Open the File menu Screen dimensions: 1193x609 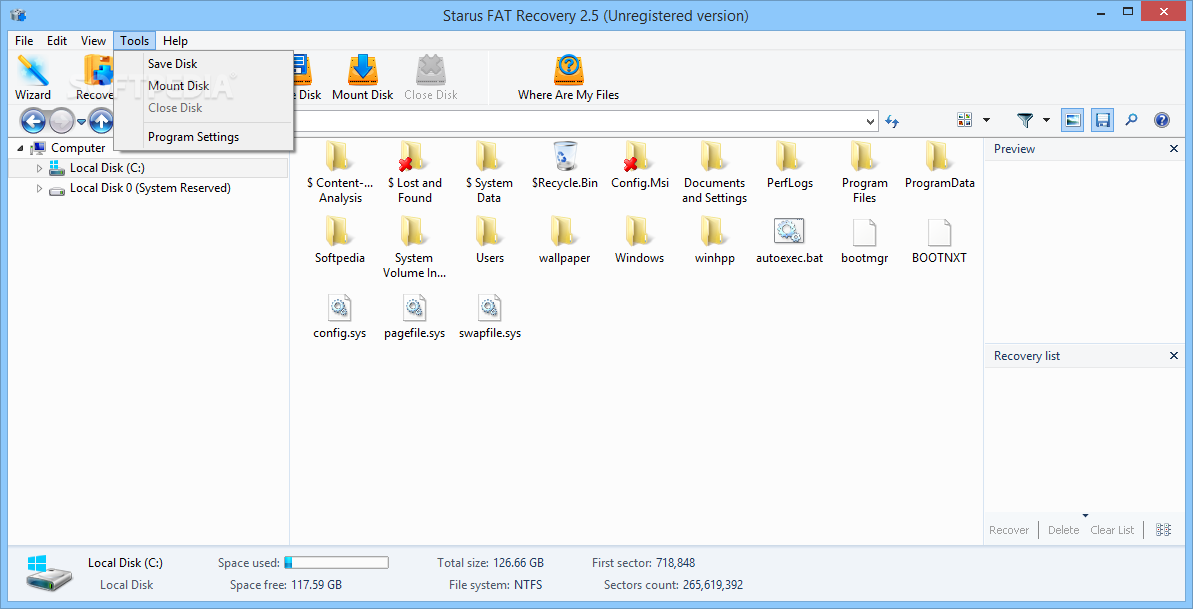[x=24, y=41]
